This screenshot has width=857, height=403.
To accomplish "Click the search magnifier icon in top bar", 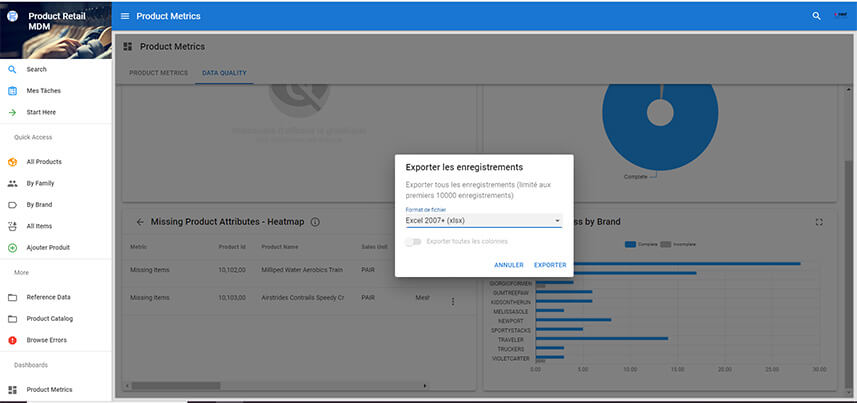I will (x=817, y=16).
